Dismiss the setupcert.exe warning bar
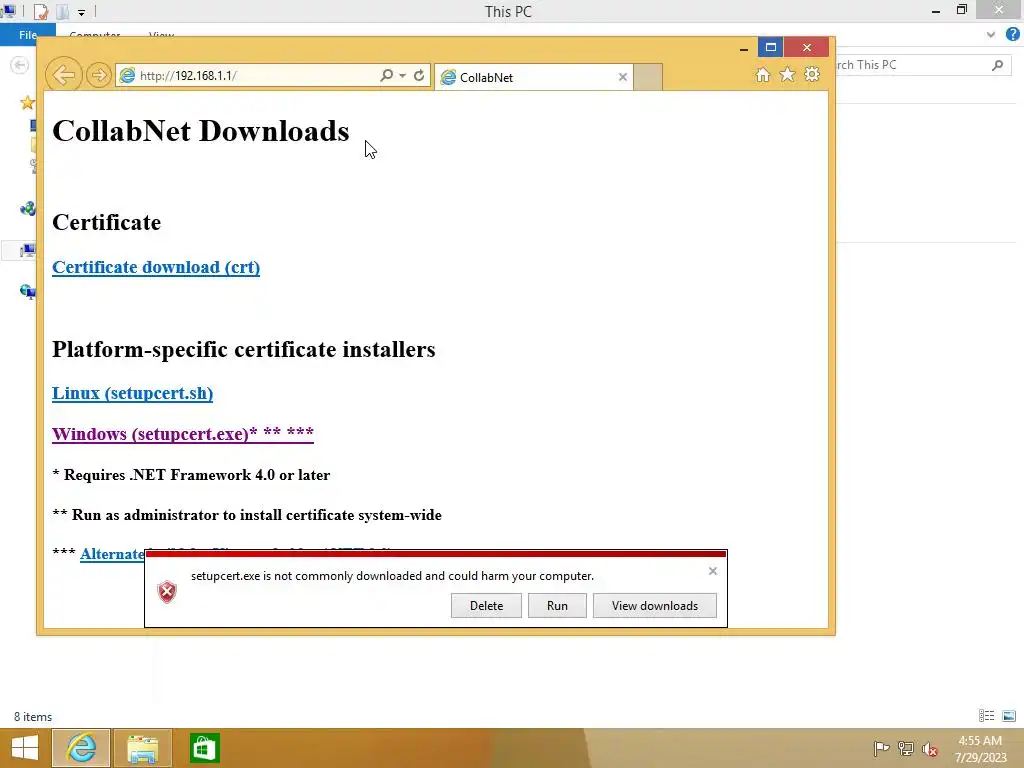The width and height of the screenshot is (1024, 768). point(712,571)
